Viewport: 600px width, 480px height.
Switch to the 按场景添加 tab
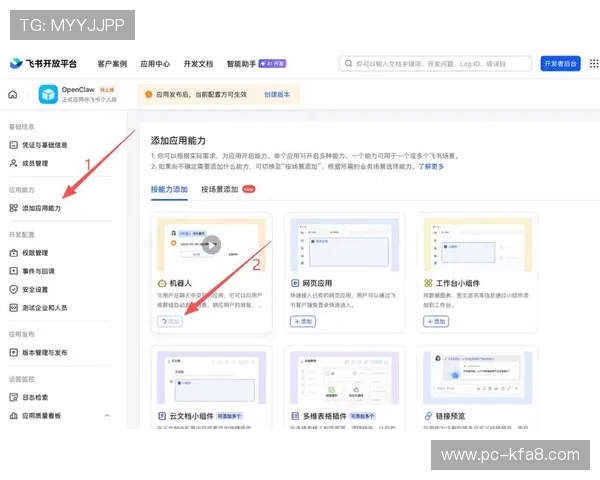click(220, 189)
